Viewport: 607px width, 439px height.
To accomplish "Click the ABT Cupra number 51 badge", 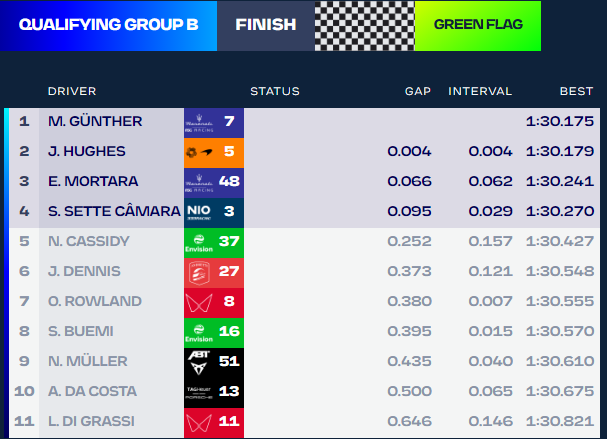I will point(214,362).
